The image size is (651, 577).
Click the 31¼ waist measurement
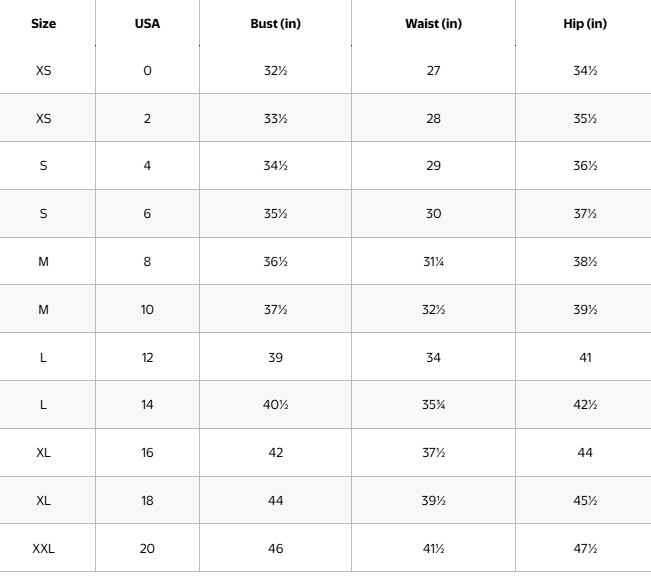433,262
